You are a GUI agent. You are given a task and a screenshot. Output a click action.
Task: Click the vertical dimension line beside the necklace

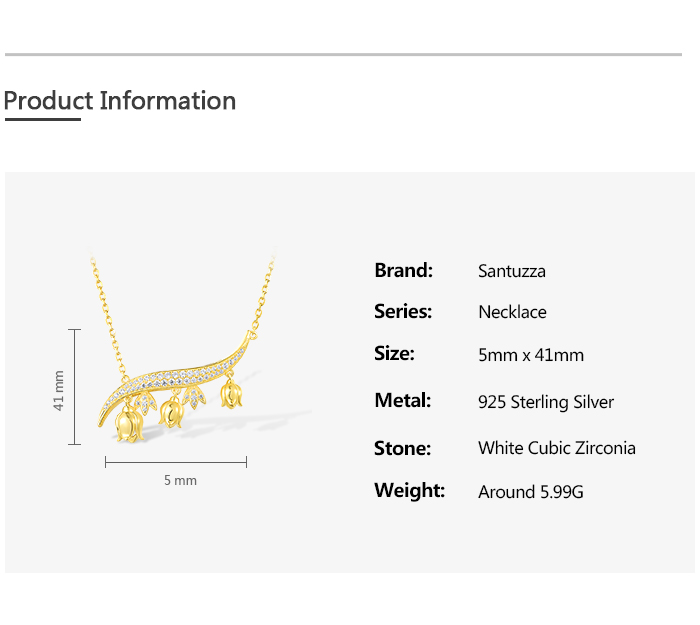coord(75,386)
